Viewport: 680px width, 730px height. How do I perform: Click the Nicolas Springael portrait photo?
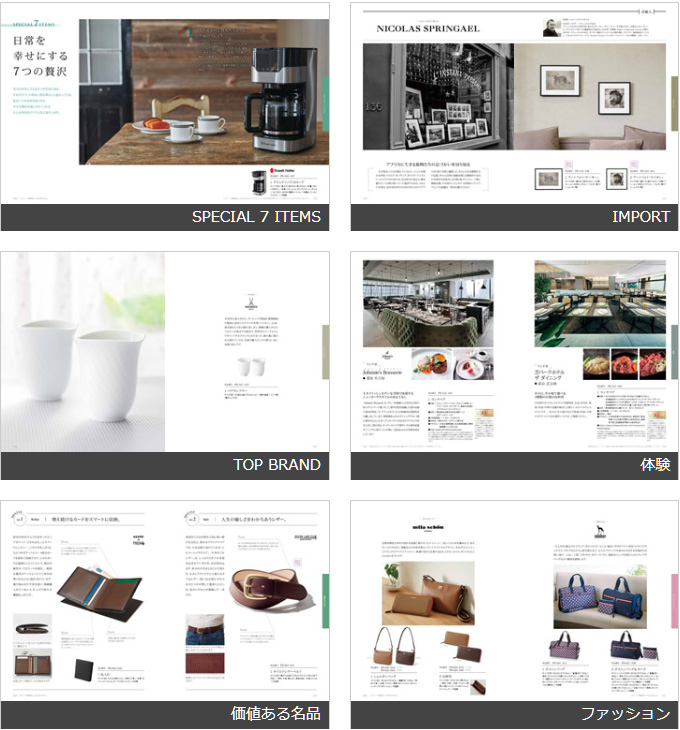[552, 27]
